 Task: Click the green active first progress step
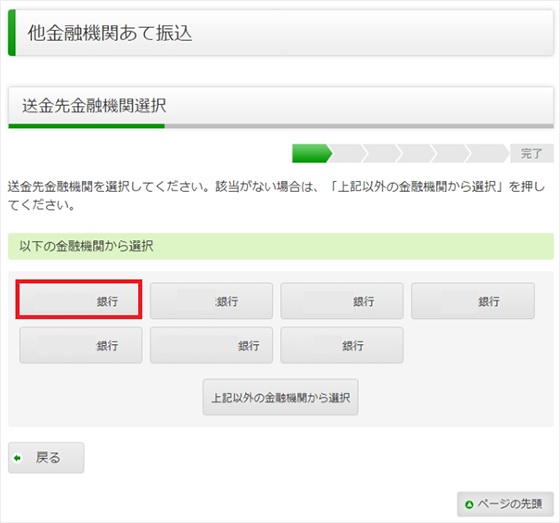tap(311, 153)
